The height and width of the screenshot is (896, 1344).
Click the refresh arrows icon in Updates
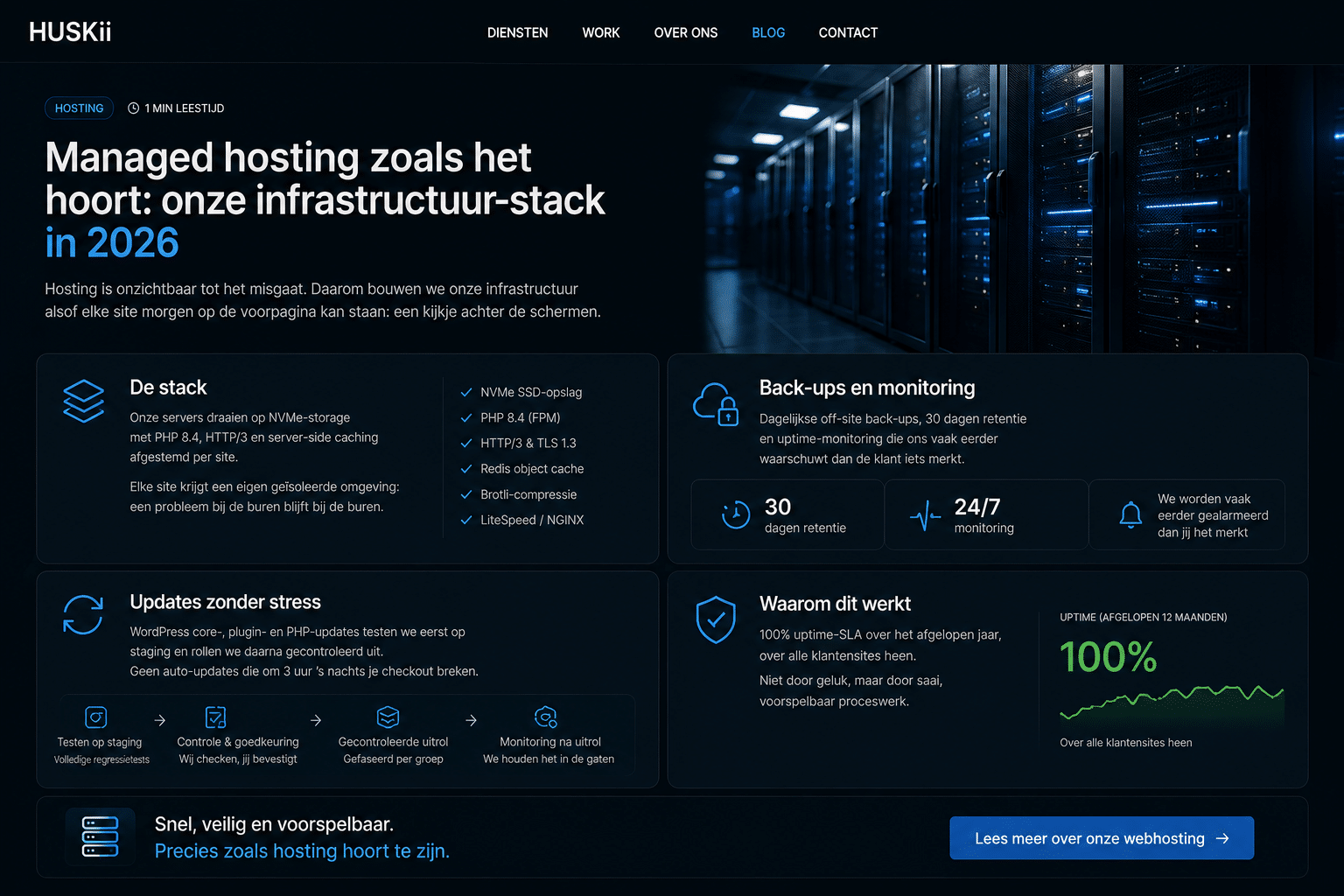(x=83, y=614)
